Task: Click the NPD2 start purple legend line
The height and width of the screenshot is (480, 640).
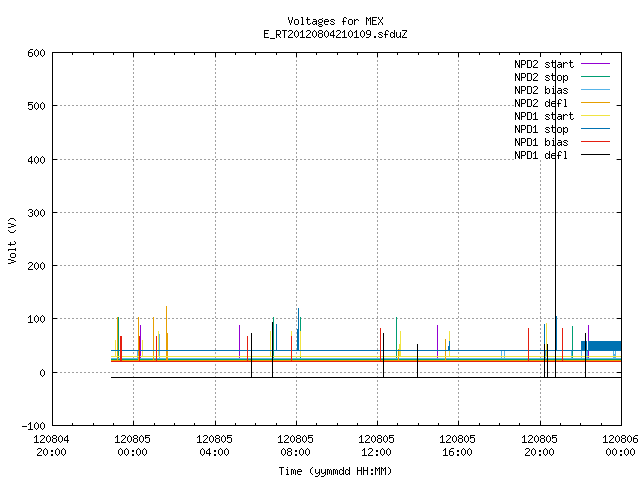Action: coord(595,64)
